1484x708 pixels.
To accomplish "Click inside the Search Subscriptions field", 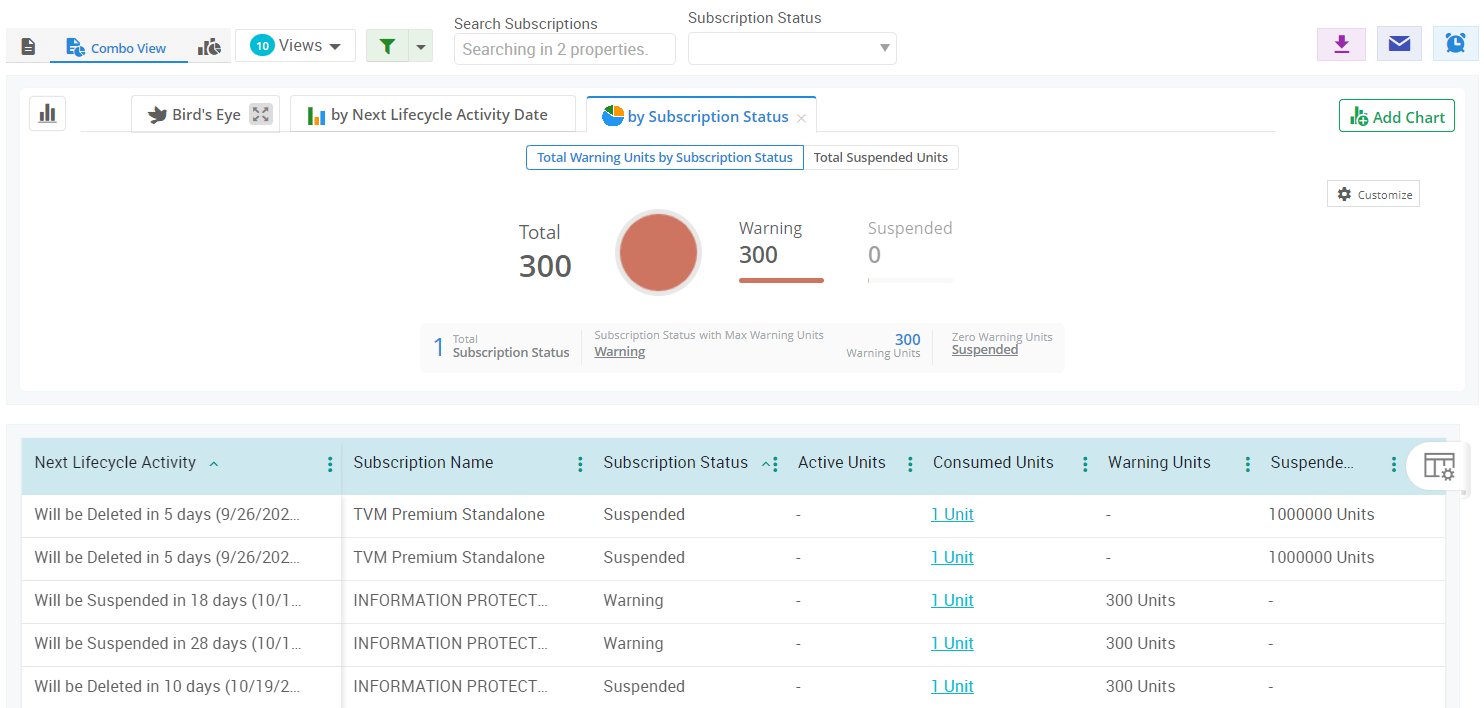I will pos(564,48).
